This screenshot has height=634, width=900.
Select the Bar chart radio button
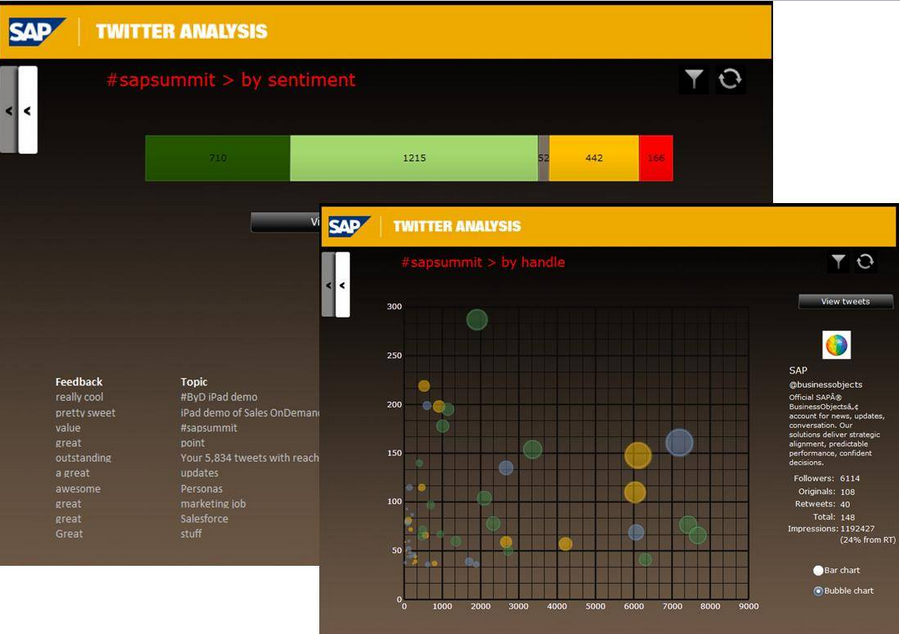click(818, 570)
